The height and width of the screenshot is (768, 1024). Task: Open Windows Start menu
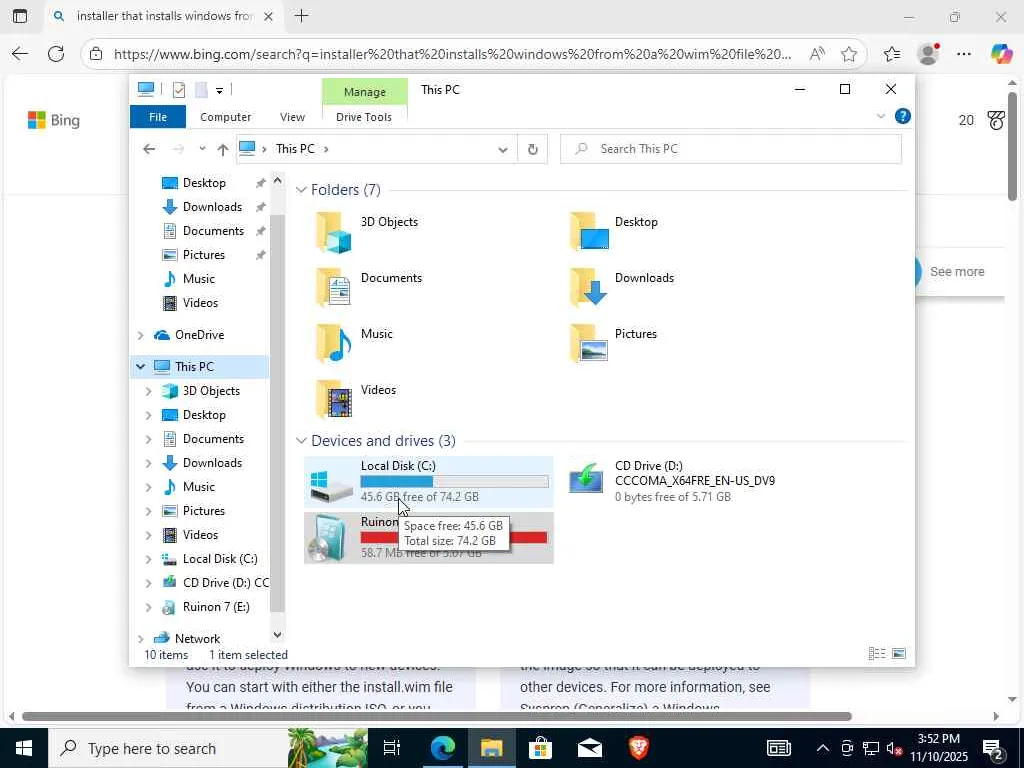pos(24,748)
